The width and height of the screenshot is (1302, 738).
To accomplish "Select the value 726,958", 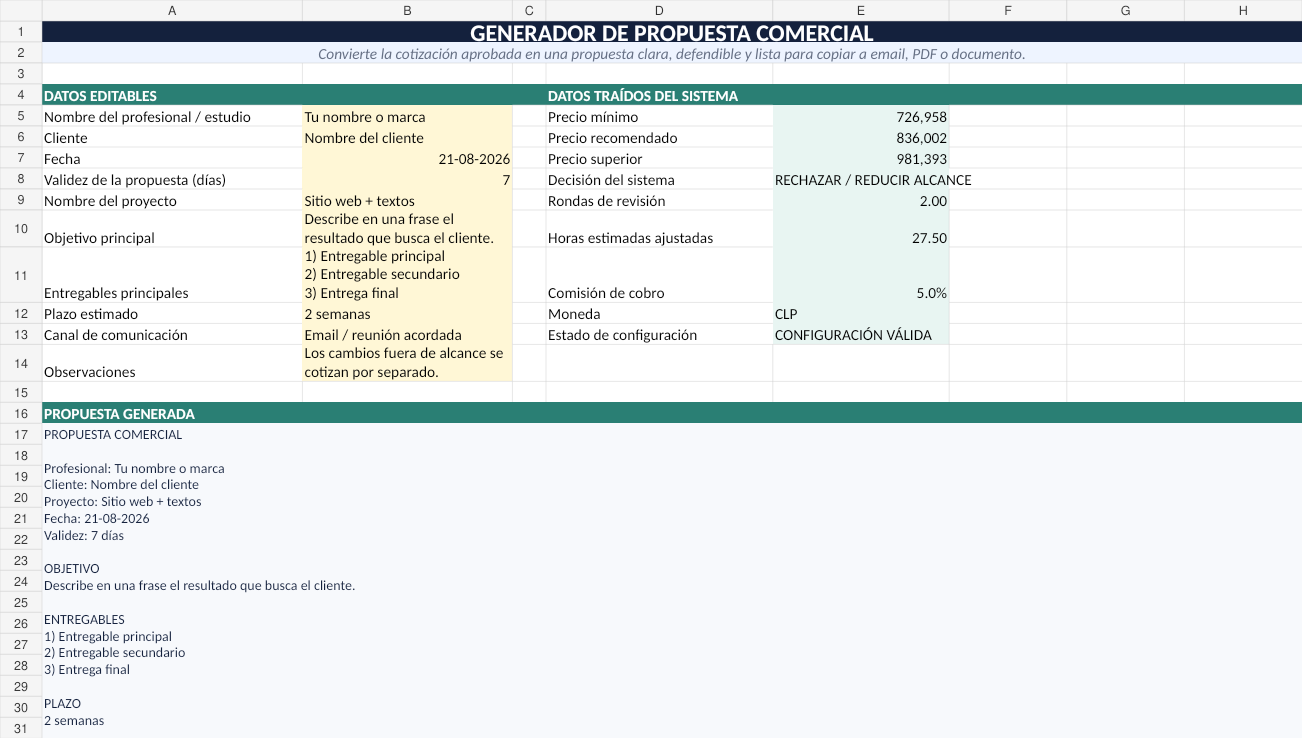I will point(861,117).
